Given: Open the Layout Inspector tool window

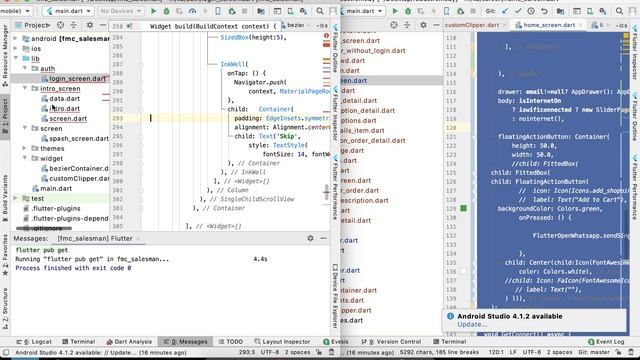Looking at the screenshot, I should pyautogui.click(x=282, y=341).
